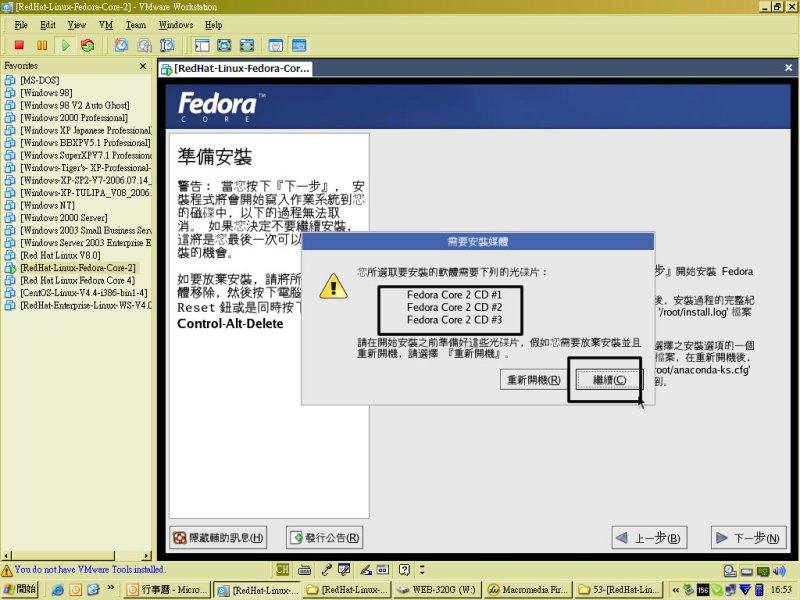Click Favorites horizontal scrollbar left arrow
800x600 pixels.
point(6,555)
